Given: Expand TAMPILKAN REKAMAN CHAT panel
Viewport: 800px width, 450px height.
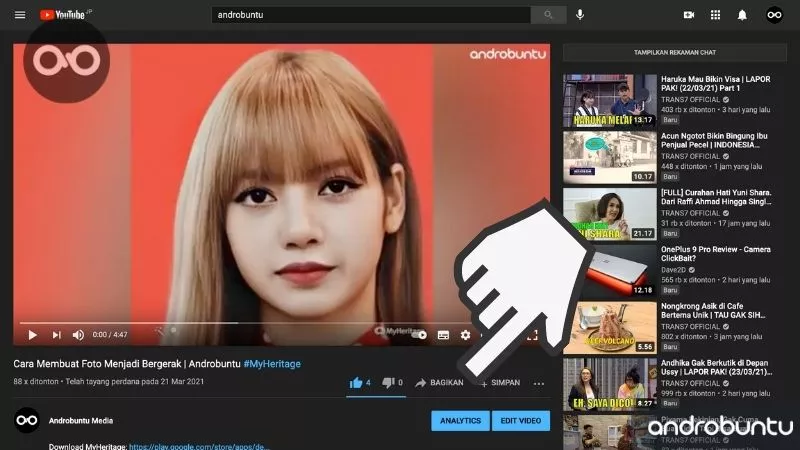Looking at the screenshot, I should point(674,53).
